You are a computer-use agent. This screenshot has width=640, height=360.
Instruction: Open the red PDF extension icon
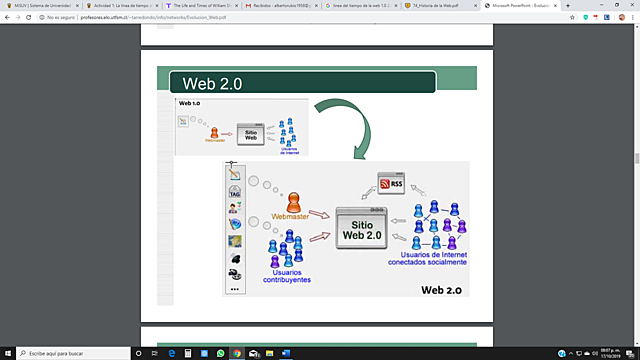596,18
